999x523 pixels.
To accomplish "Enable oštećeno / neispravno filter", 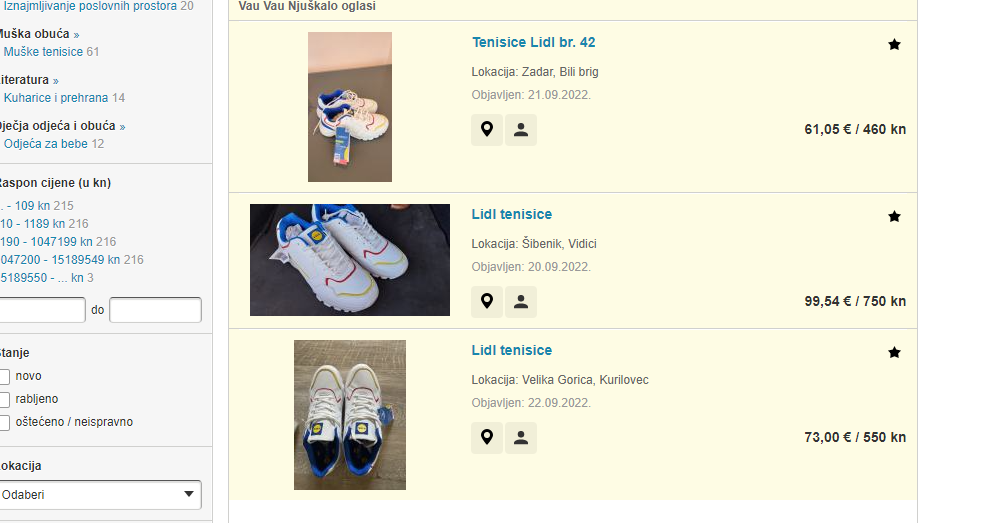I will click(x=4, y=422).
